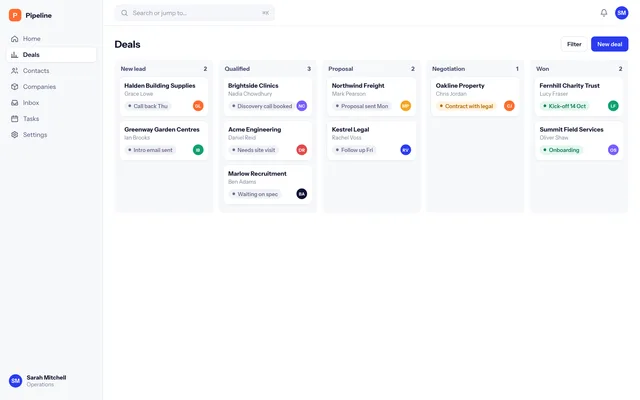The width and height of the screenshot is (640, 400).
Task: Click the notifications bell icon
Action: (x=604, y=13)
